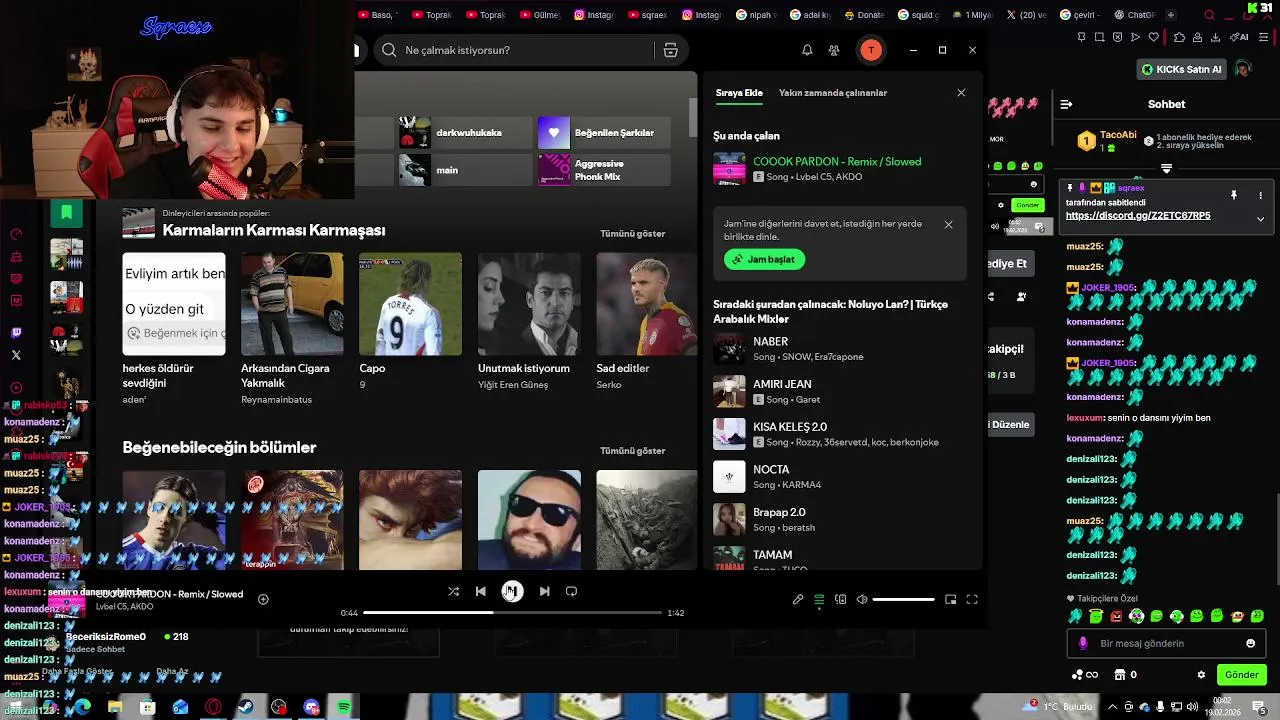The width and height of the screenshot is (1280, 720).
Task: Open the gift shop icon in chat
Action: click(1120, 675)
